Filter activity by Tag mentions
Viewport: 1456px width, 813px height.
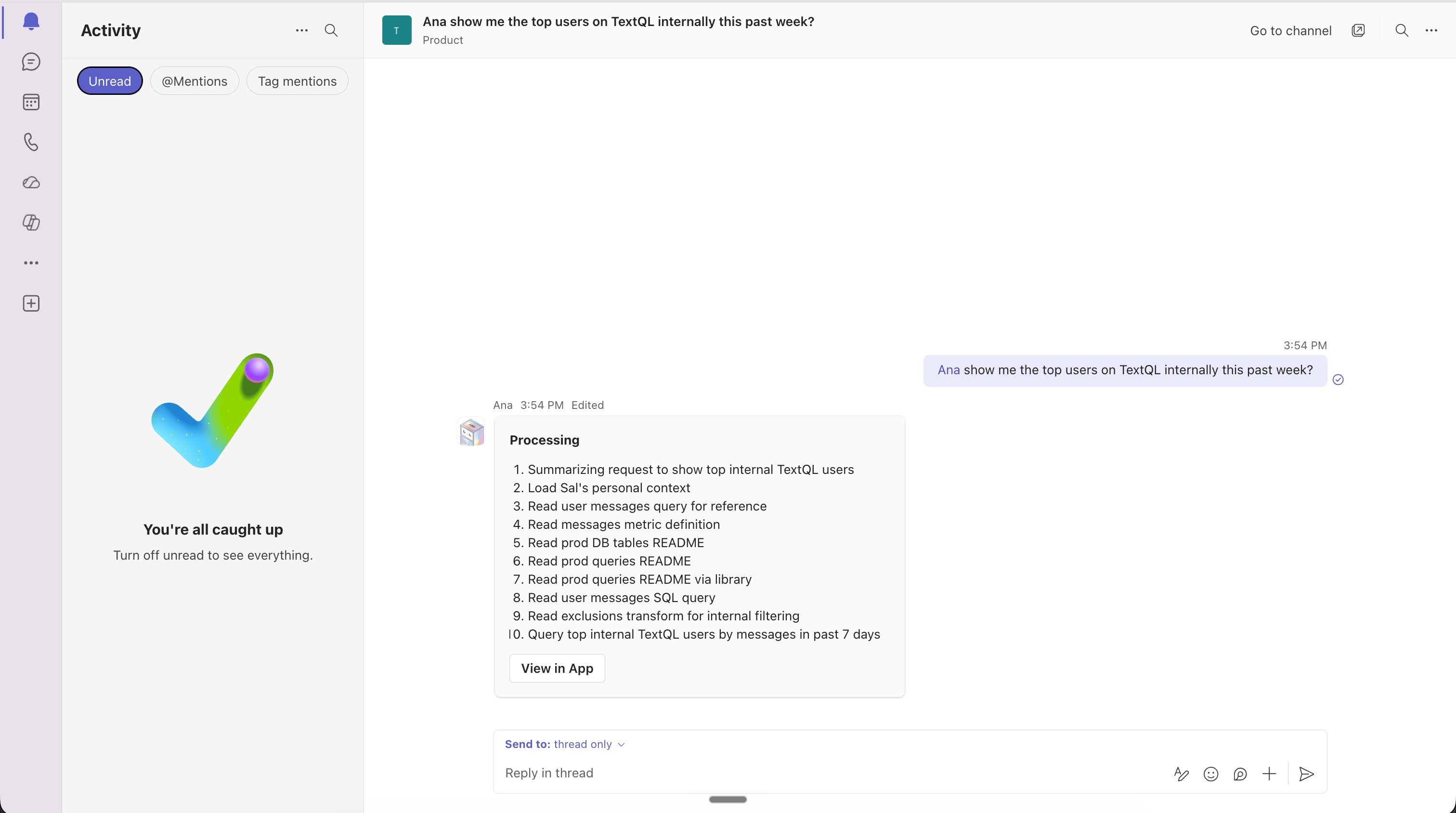point(297,81)
